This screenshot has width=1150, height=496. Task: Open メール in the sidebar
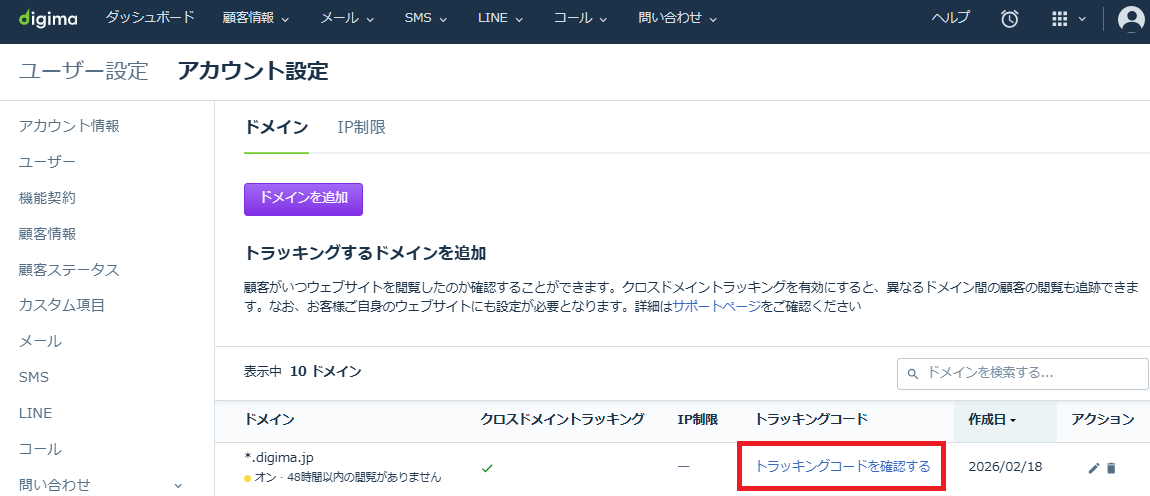40,341
